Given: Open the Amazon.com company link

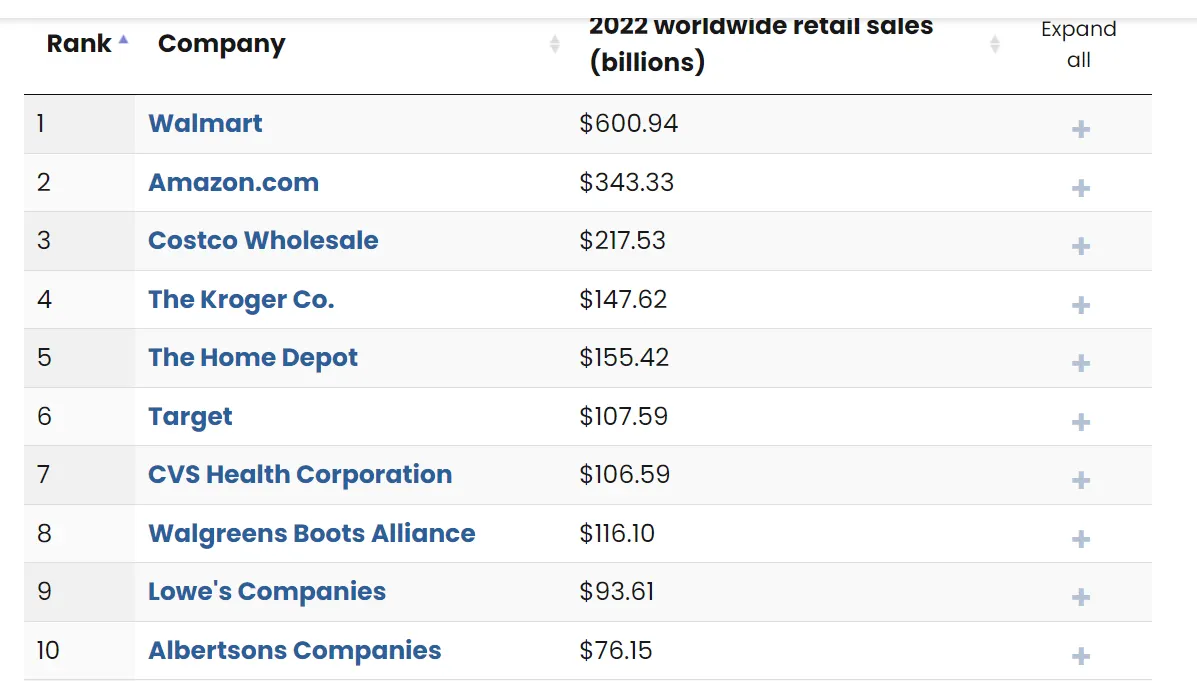Looking at the screenshot, I should point(233,183).
